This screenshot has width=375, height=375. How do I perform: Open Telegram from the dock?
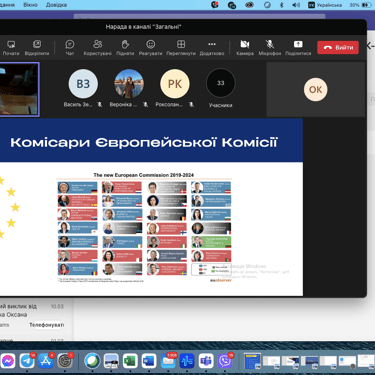click(27, 361)
